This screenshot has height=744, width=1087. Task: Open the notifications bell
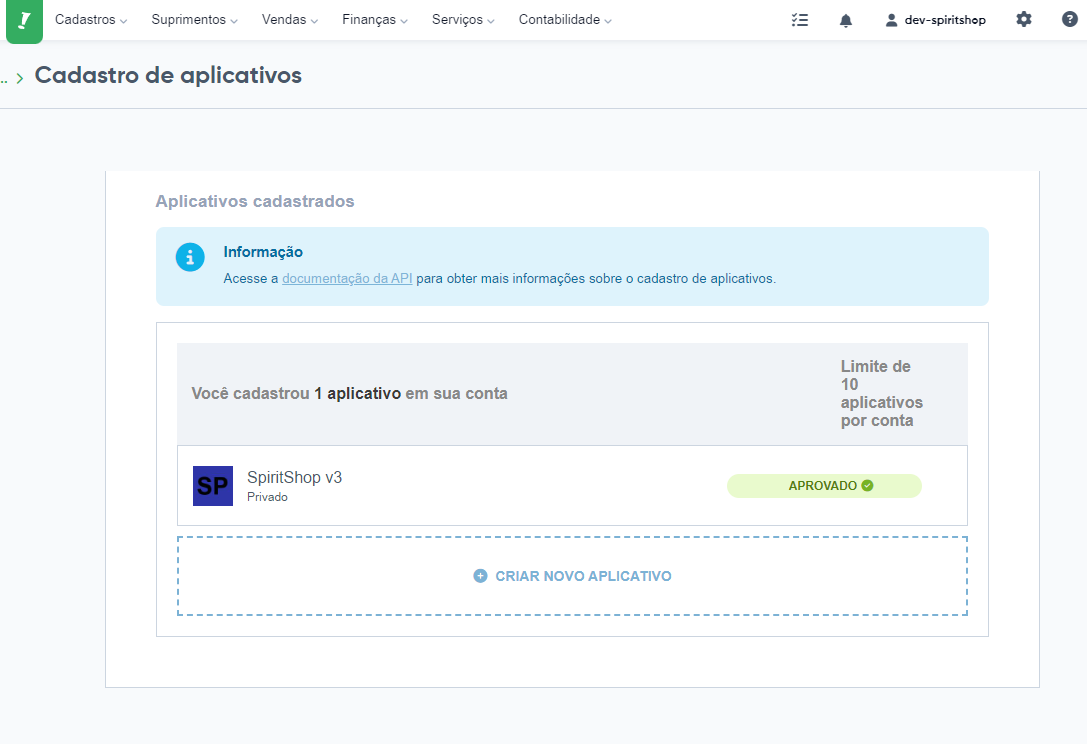846,21
